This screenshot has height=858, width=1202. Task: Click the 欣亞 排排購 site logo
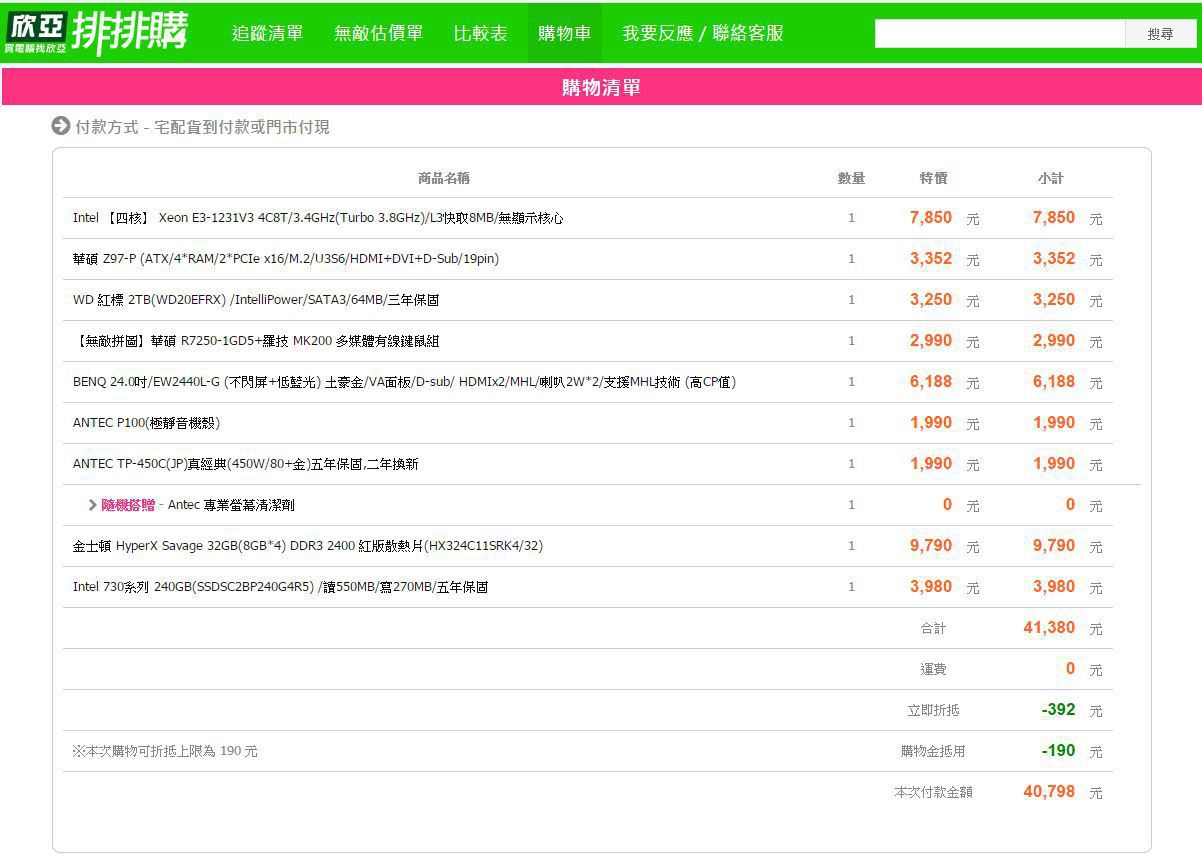tap(96, 33)
